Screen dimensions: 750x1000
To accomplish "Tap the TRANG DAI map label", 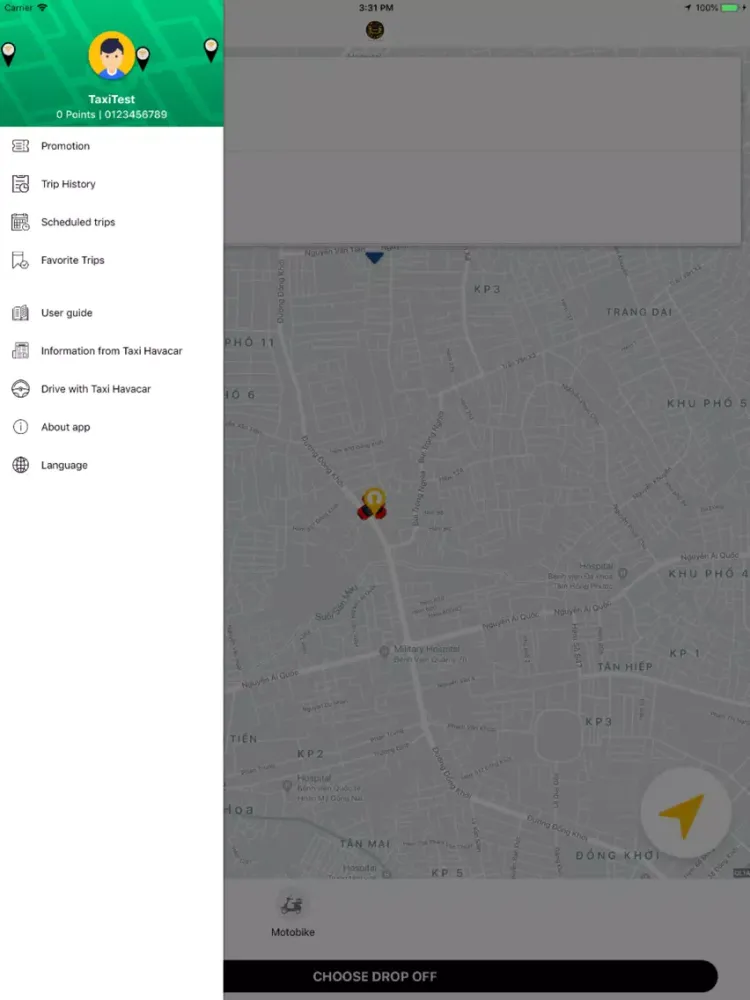I will point(639,312).
